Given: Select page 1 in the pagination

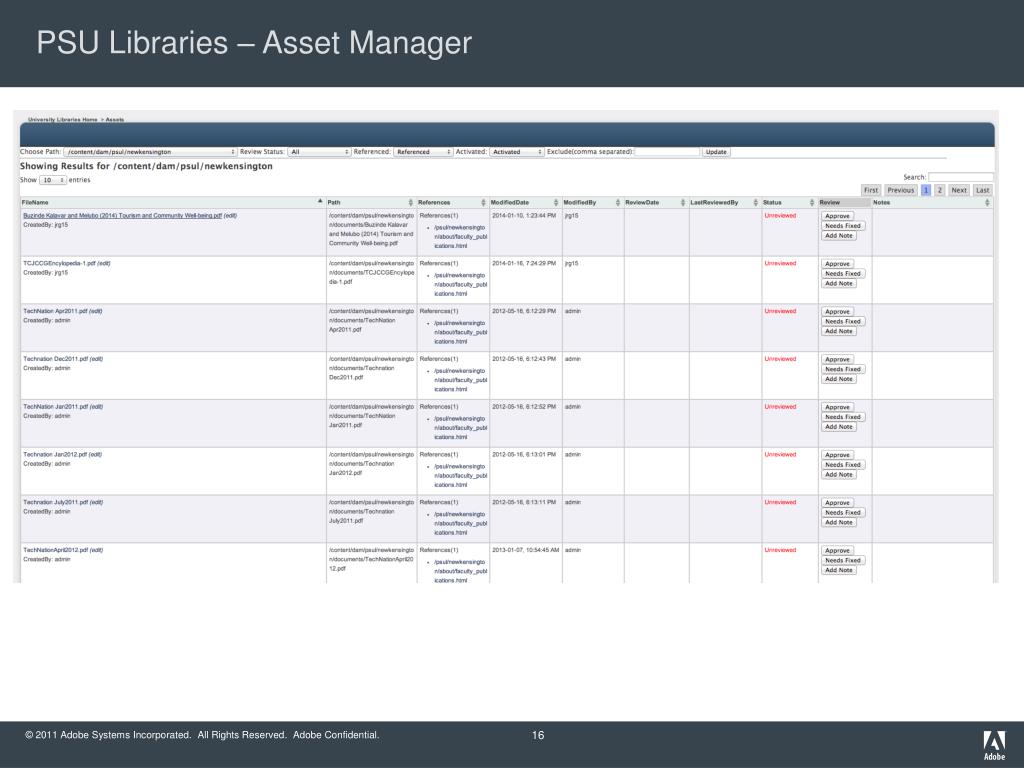Looking at the screenshot, I should pyautogui.click(x=925, y=190).
